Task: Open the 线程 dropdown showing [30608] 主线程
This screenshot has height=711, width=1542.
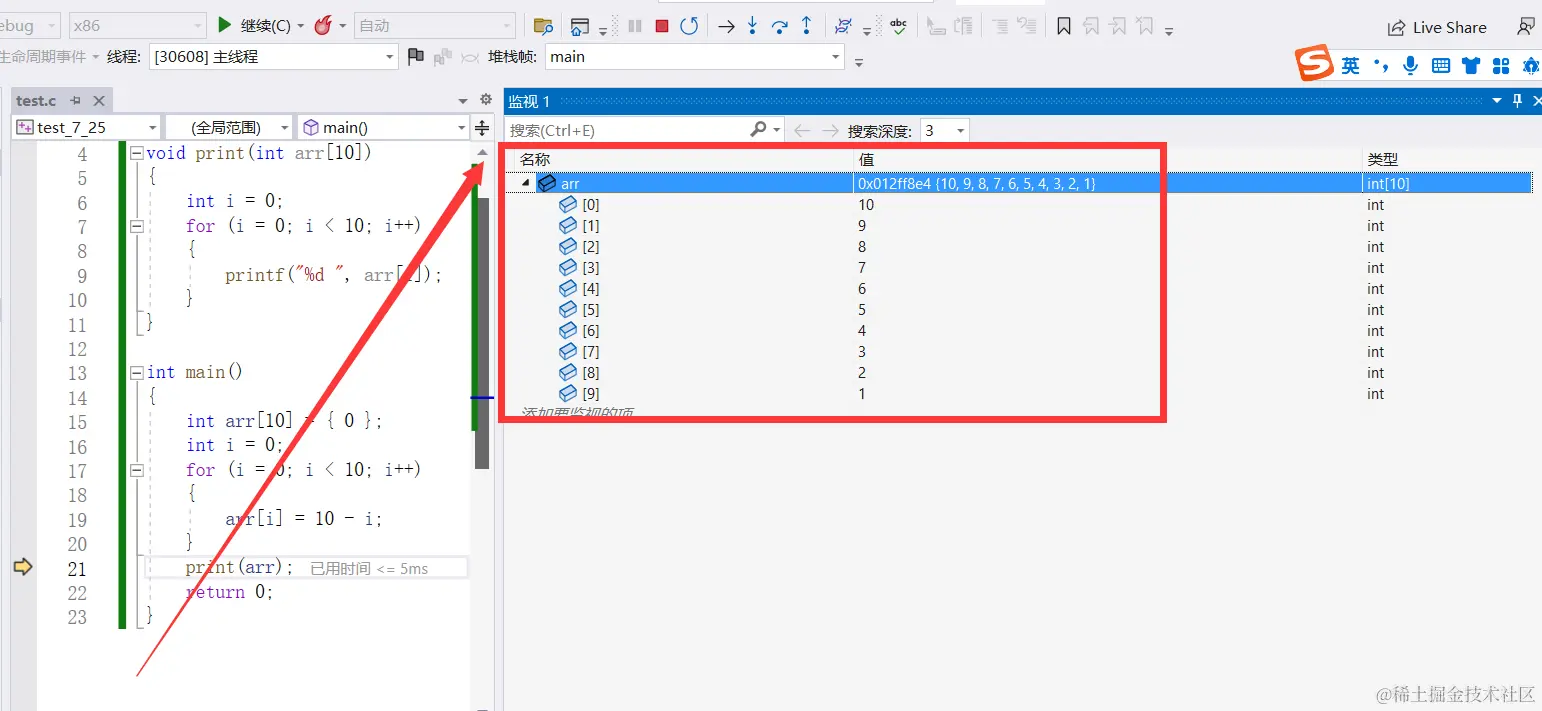Action: (x=273, y=57)
